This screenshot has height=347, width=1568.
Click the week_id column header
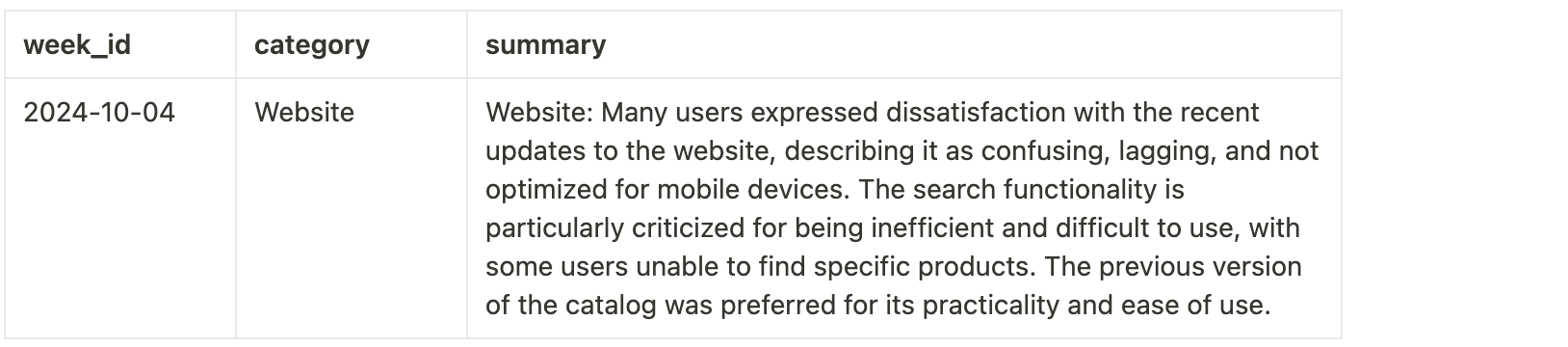click(77, 45)
